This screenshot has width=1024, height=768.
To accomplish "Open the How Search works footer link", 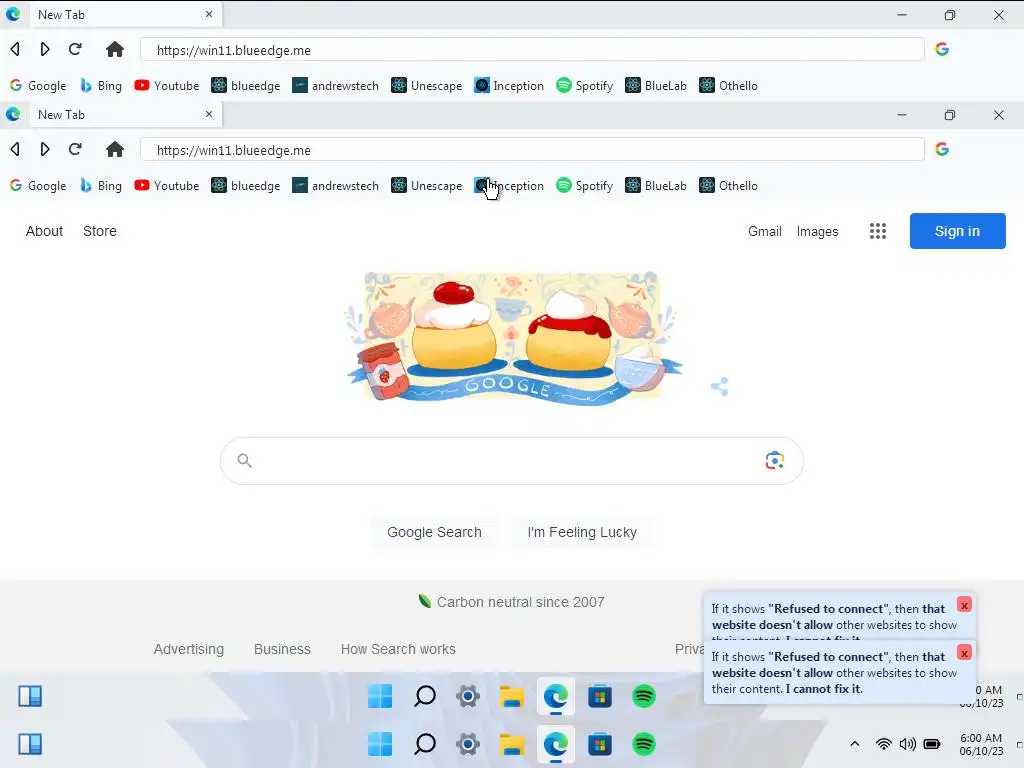I will coord(398,649).
